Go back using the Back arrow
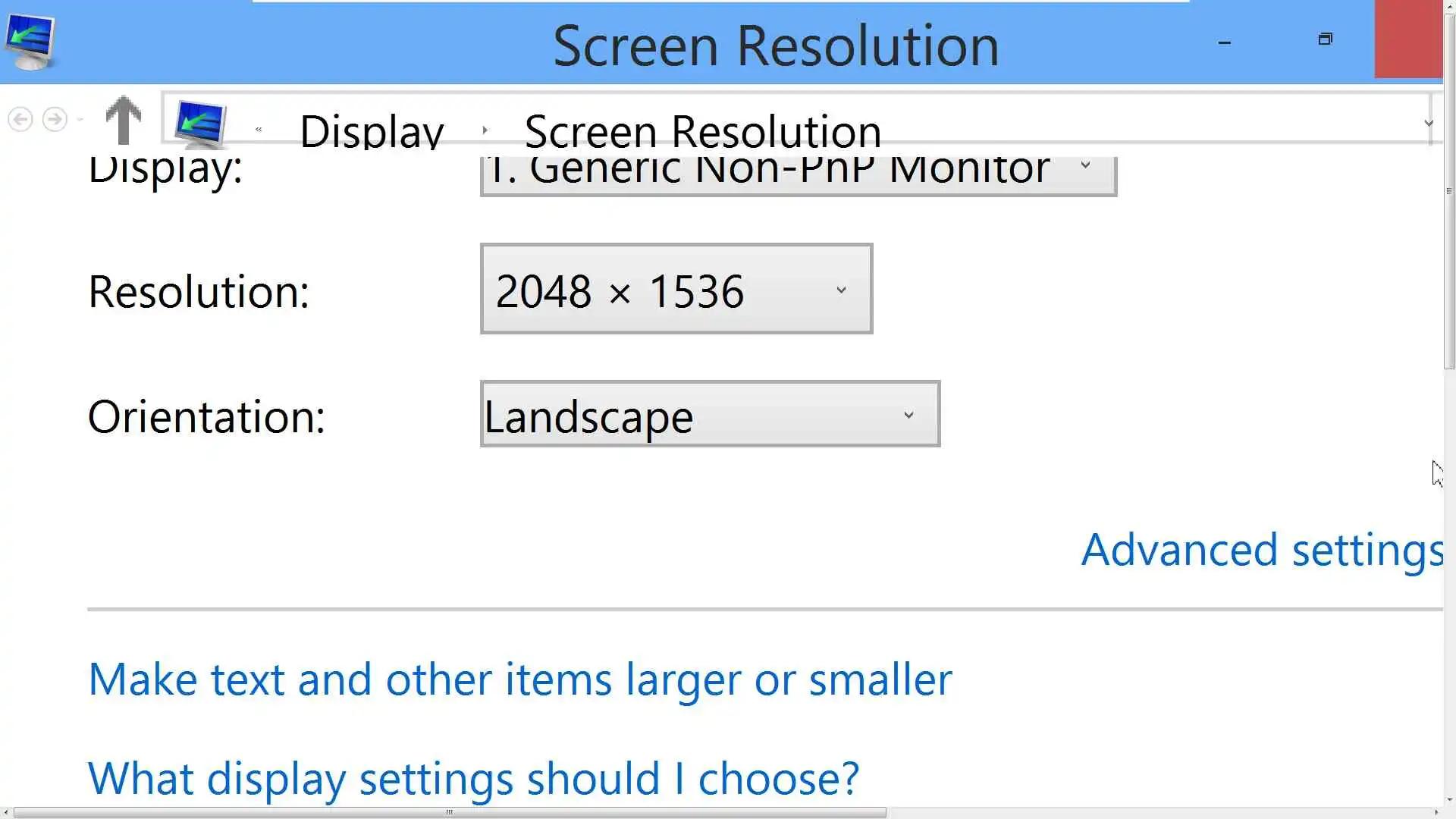 tap(20, 120)
